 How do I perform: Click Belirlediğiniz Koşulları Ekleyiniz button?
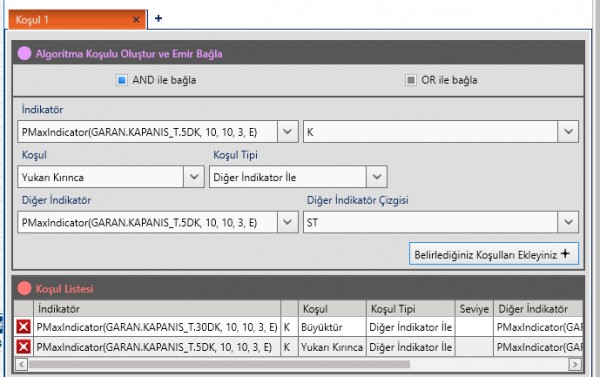pos(494,254)
